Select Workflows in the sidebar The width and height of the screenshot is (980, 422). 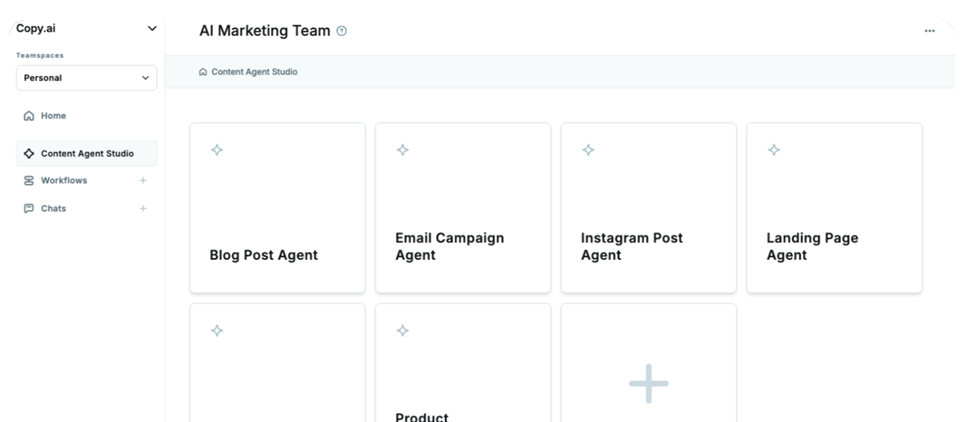(64, 181)
